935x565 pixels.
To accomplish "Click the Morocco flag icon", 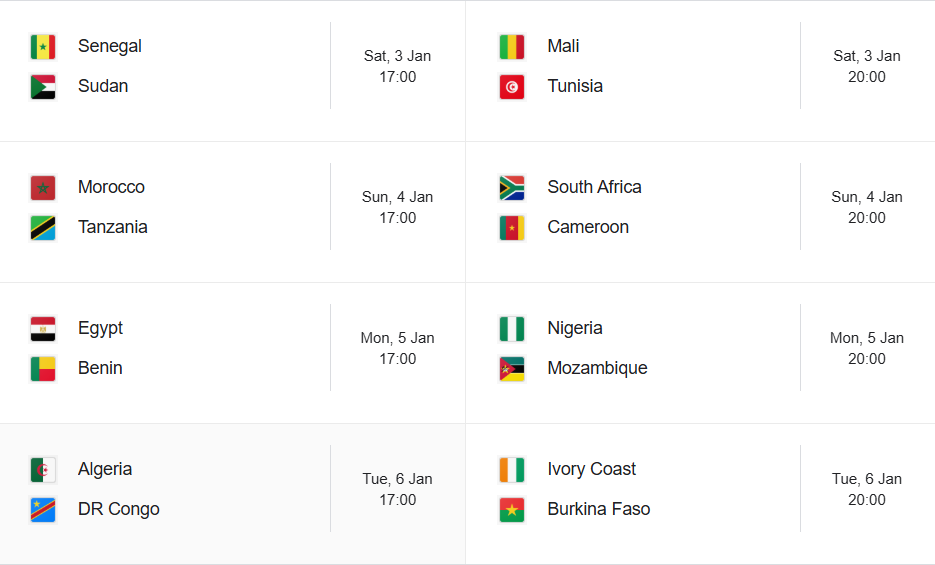I will coord(43,188).
